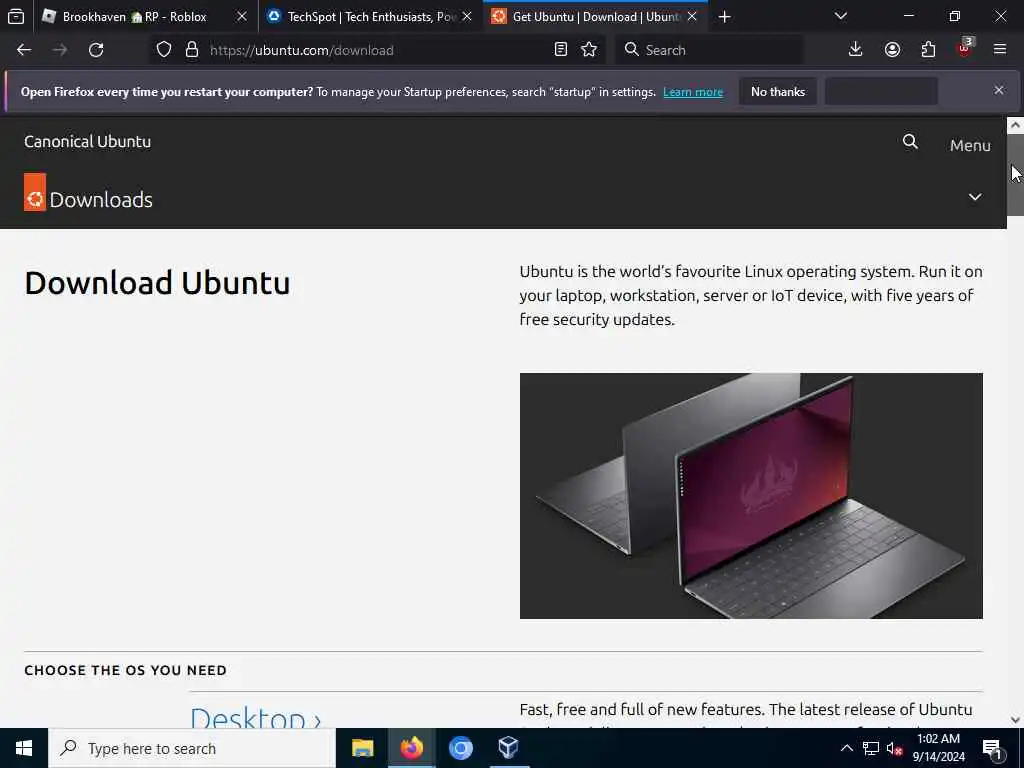Click the Firefox Search field
This screenshot has width=1024, height=768.
click(x=709, y=50)
